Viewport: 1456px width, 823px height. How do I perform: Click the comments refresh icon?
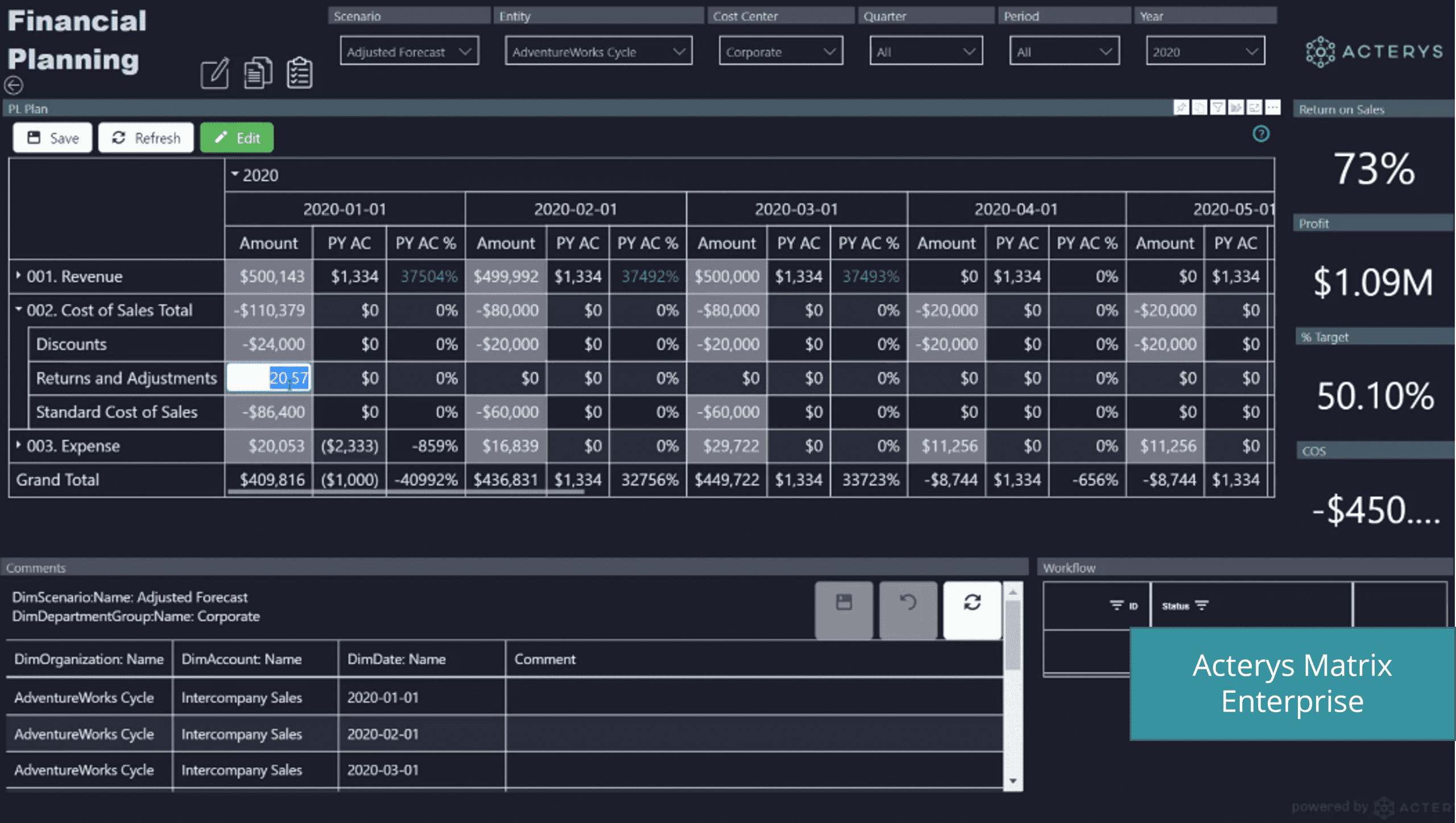point(973,609)
